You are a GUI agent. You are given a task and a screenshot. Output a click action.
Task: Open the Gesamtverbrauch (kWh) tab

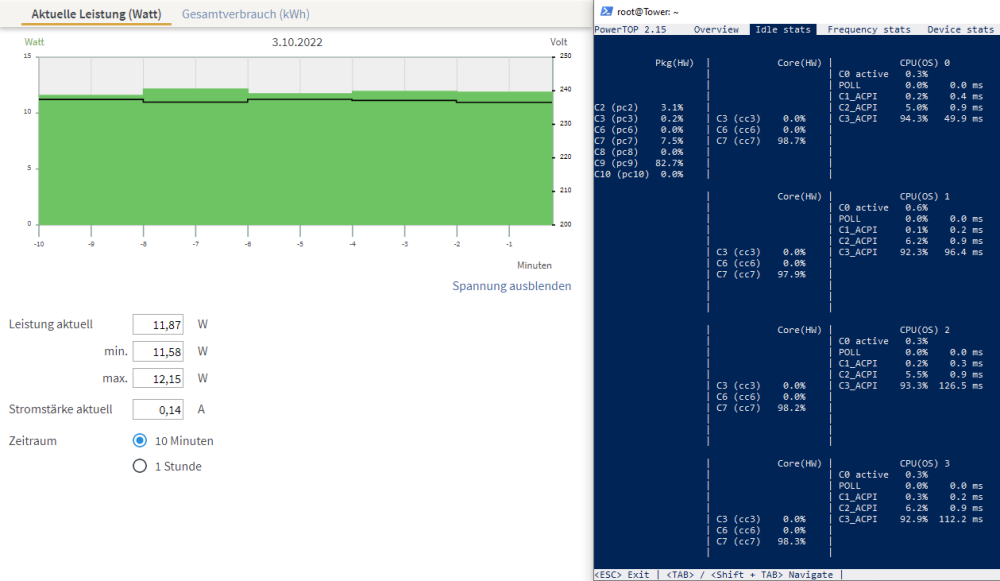(246, 14)
